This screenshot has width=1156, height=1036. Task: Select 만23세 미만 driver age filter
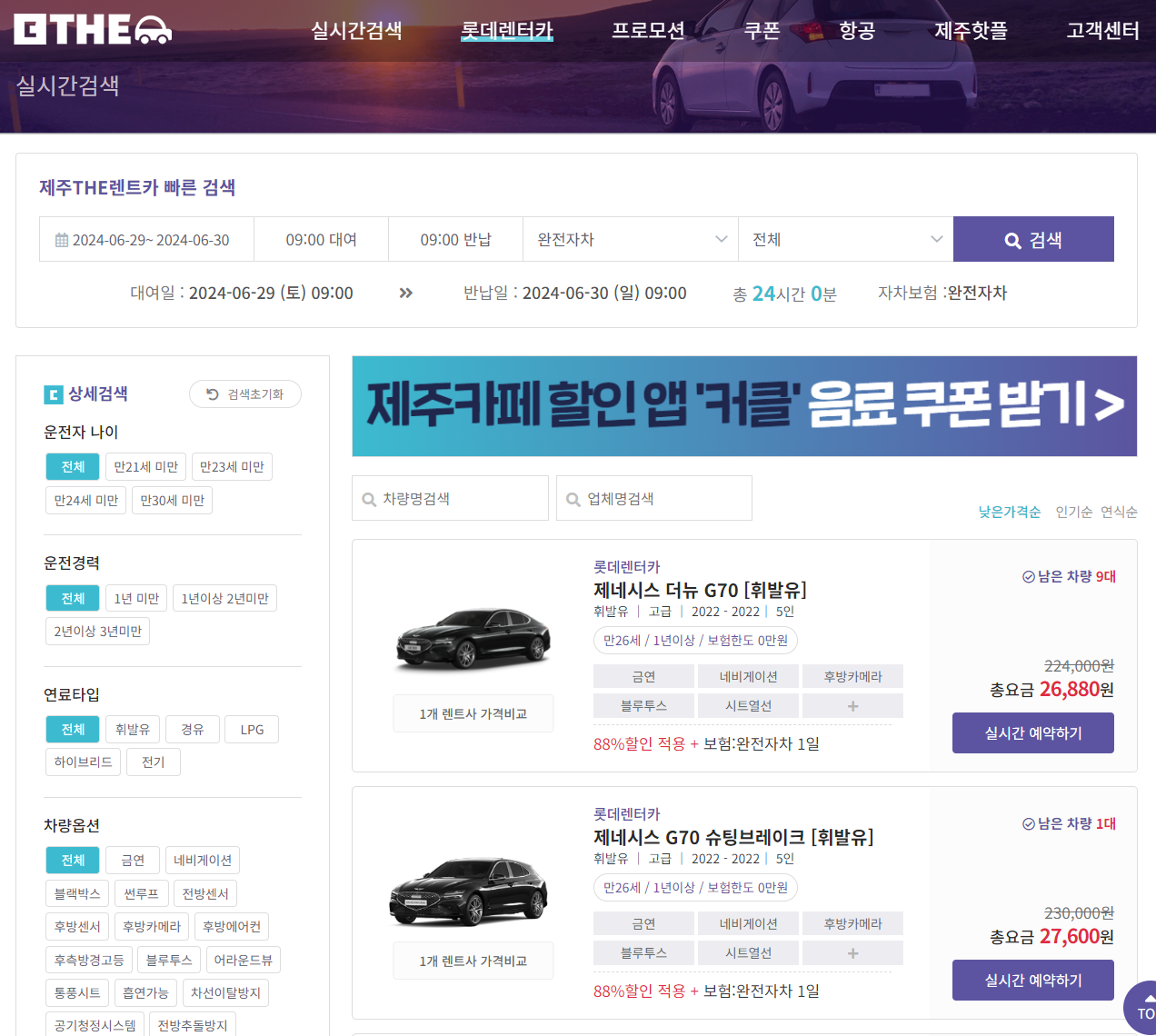coord(232,467)
